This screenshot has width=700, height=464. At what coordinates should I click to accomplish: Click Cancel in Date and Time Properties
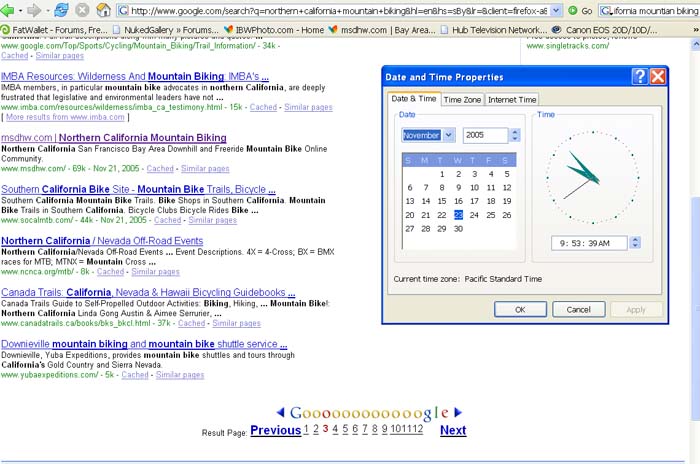tap(579, 309)
